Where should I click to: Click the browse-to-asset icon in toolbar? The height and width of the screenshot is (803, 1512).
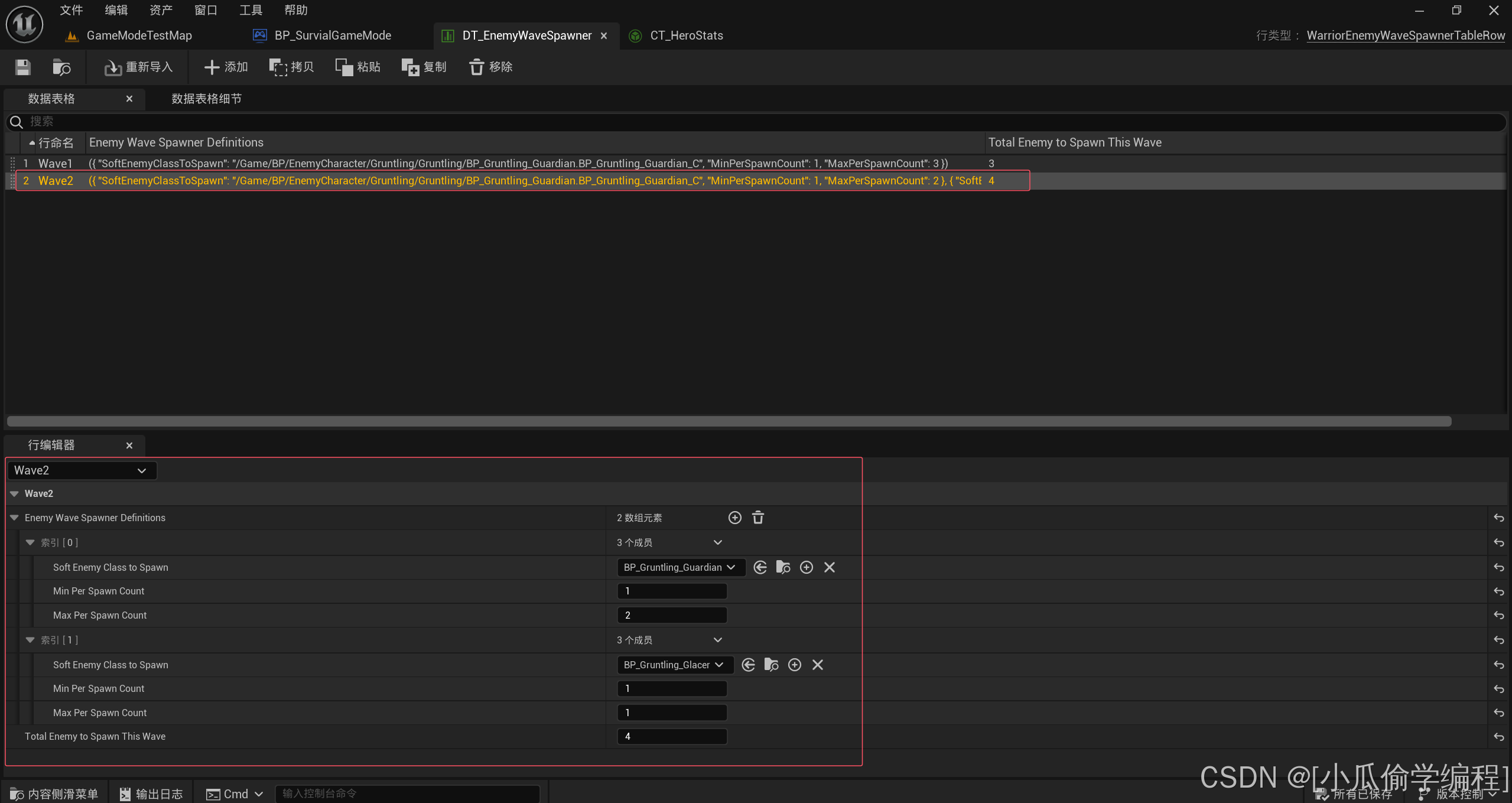click(x=61, y=67)
